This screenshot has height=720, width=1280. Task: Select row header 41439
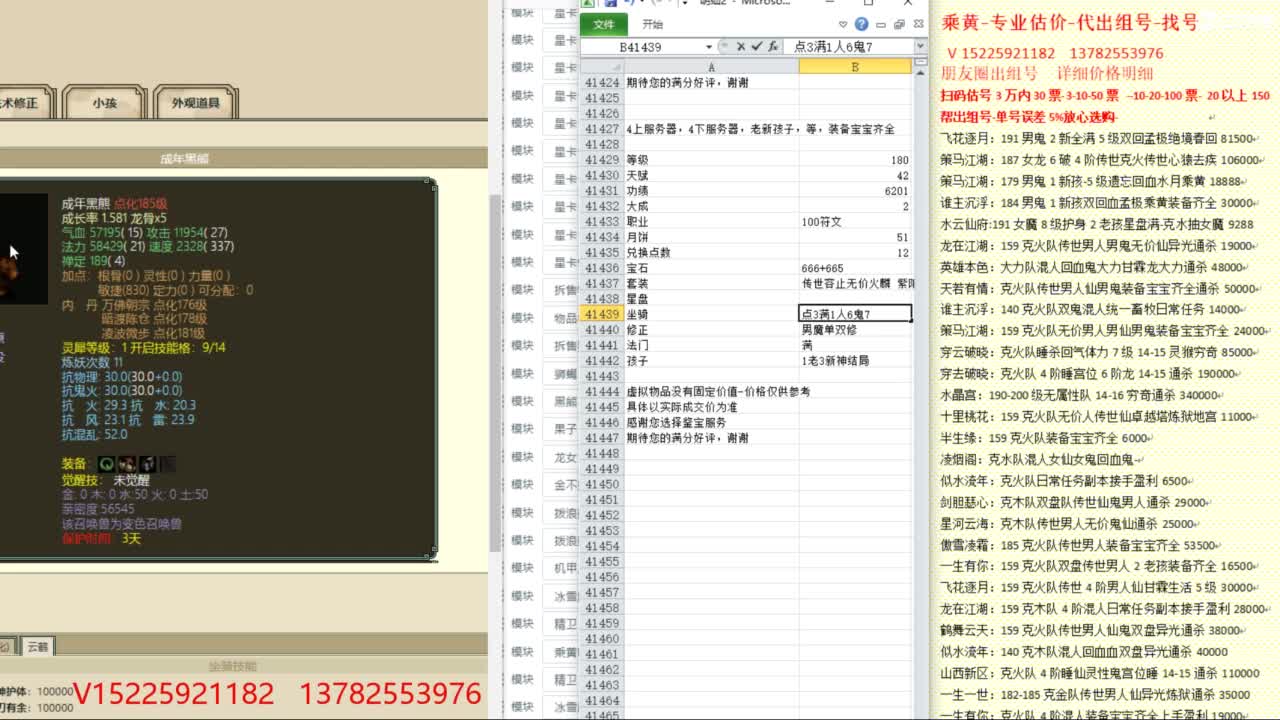coord(602,314)
